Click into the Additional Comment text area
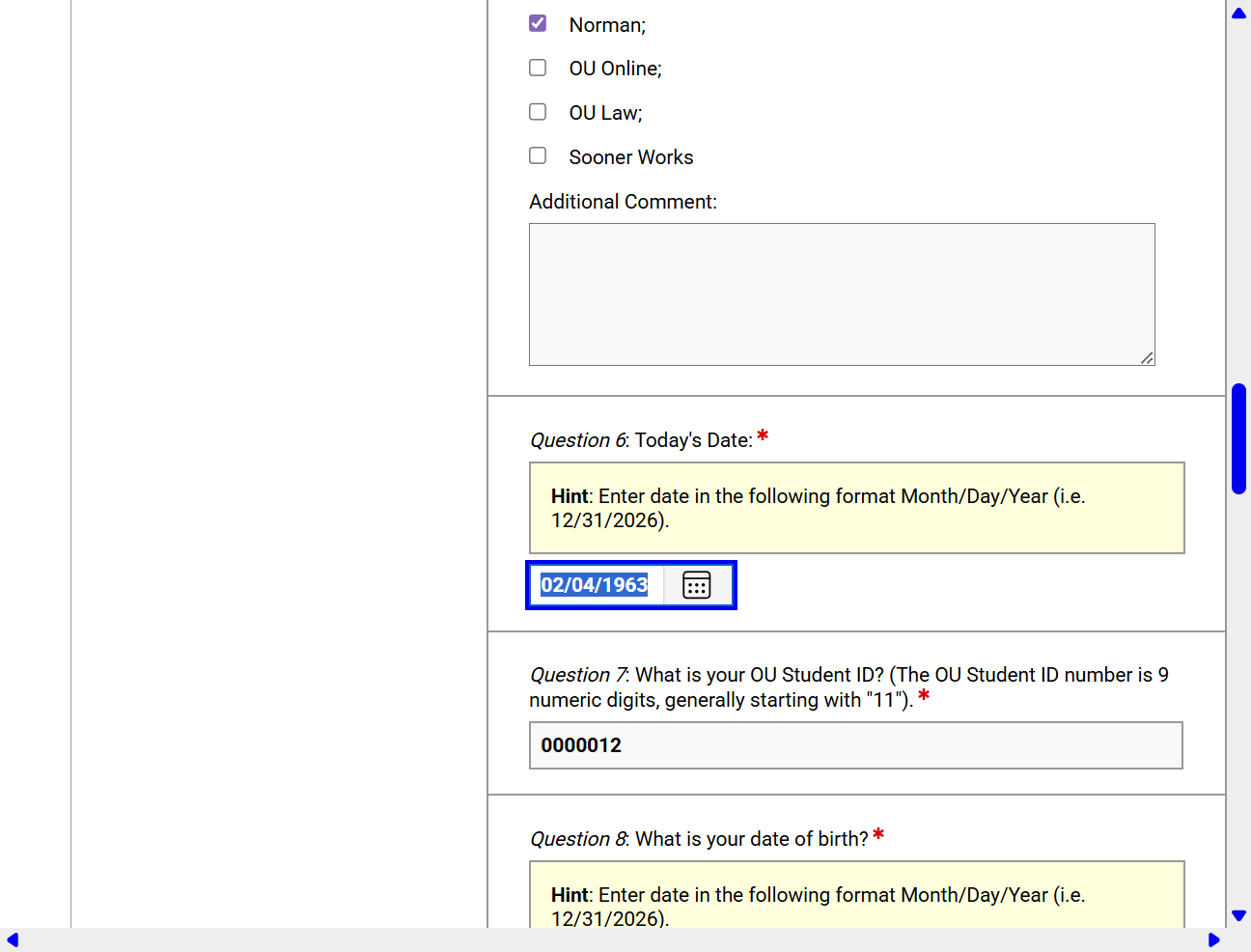 coord(842,294)
